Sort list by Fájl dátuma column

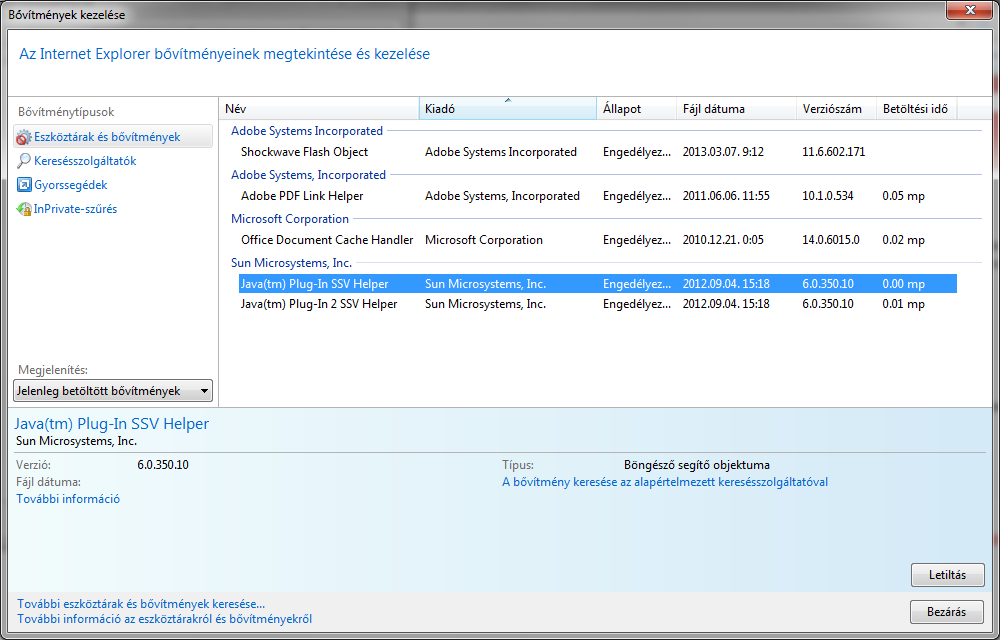click(x=736, y=108)
